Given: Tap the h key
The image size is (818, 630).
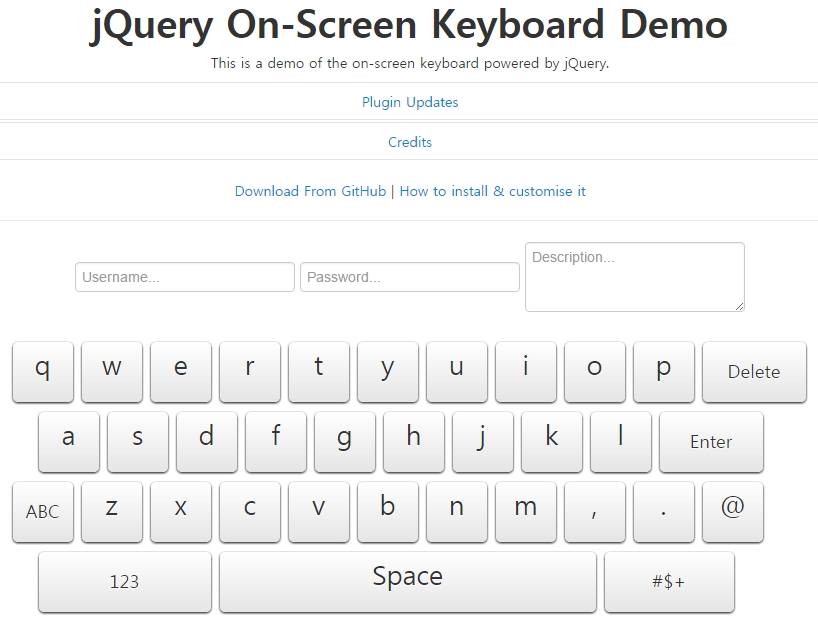Looking at the screenshot, I should pos(414,442).
